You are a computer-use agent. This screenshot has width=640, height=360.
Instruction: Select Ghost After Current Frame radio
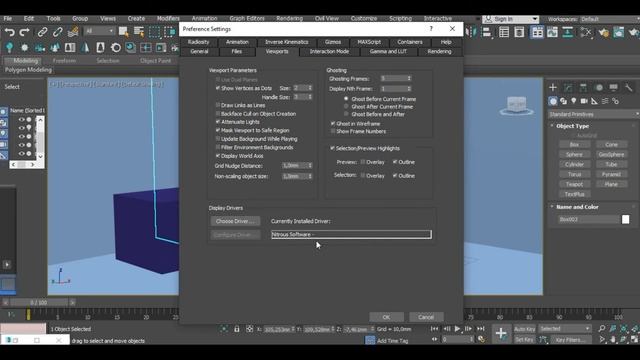[346, 107]
